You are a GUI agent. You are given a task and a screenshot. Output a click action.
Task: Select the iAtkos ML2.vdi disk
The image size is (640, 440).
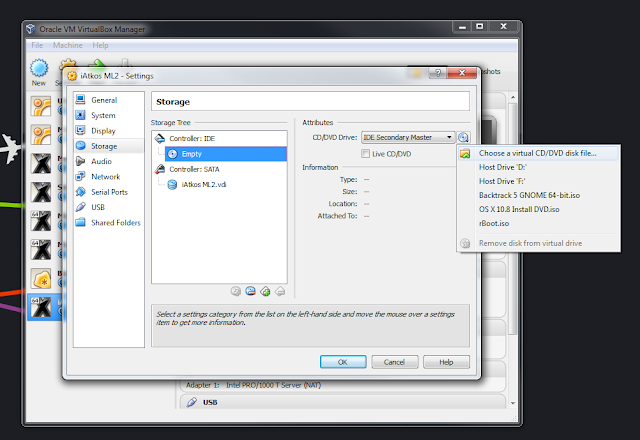(204, 184)
